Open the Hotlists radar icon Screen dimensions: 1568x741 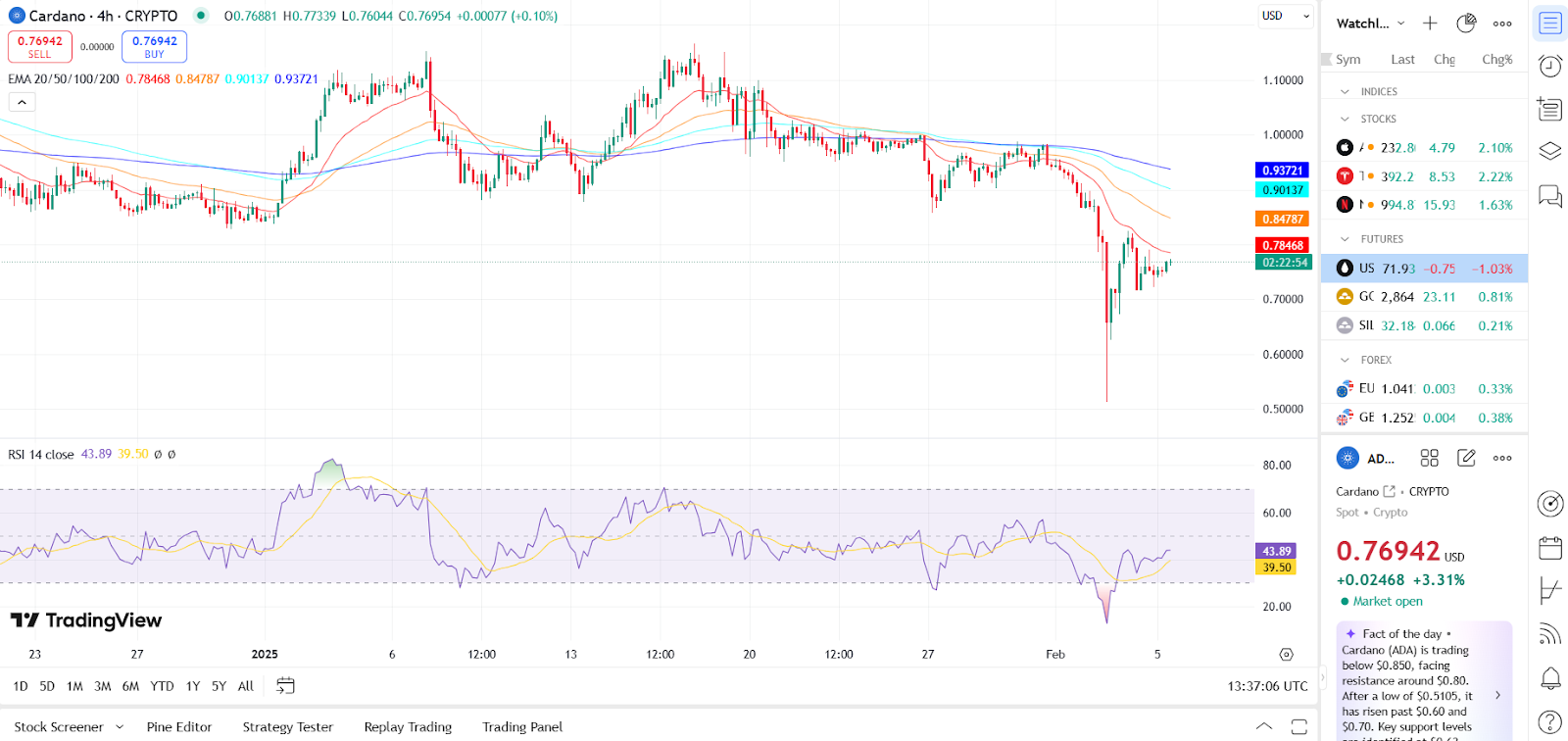[1549, 504]
